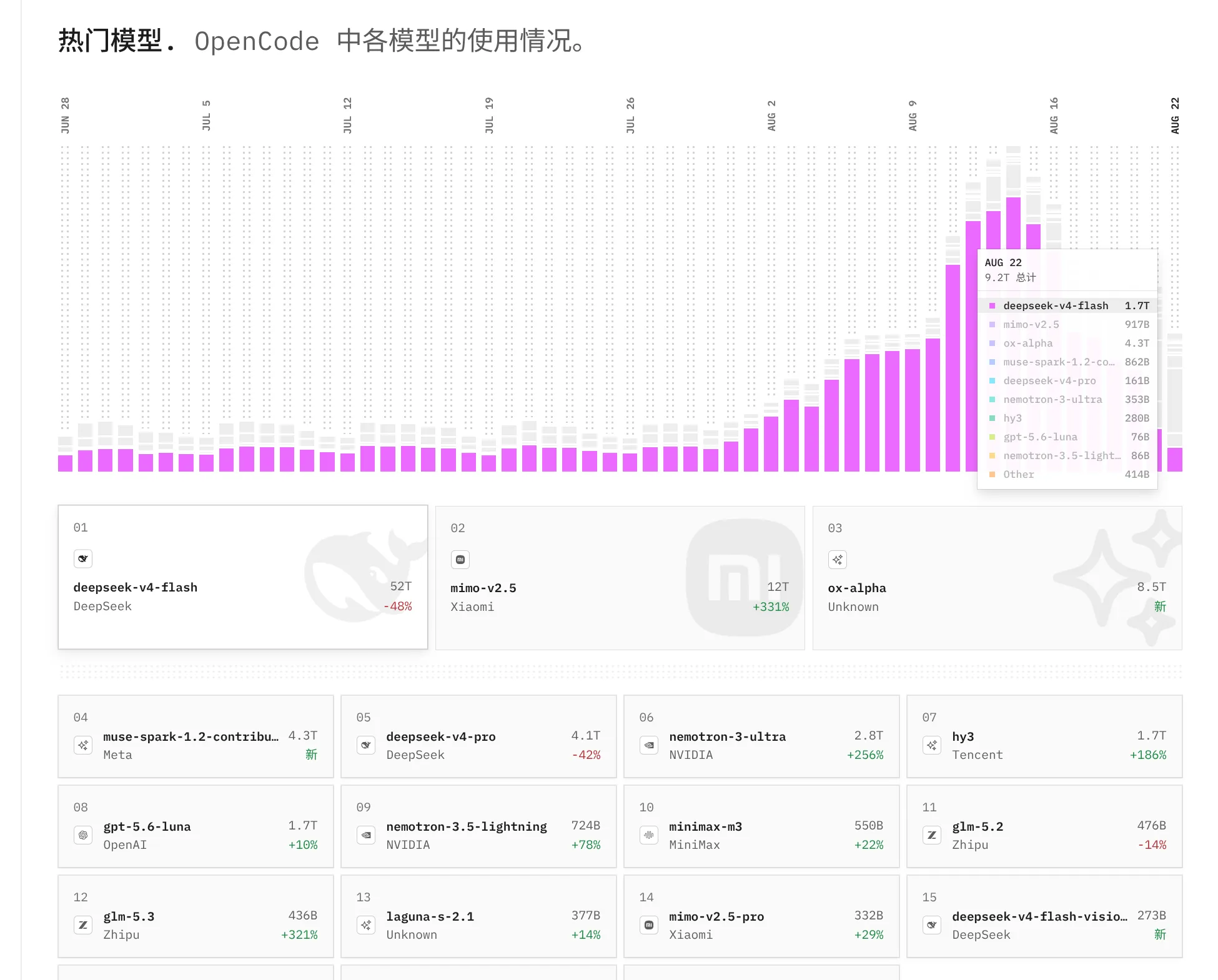Click the sparkle icon on ox-alpha card

point(838,559)
